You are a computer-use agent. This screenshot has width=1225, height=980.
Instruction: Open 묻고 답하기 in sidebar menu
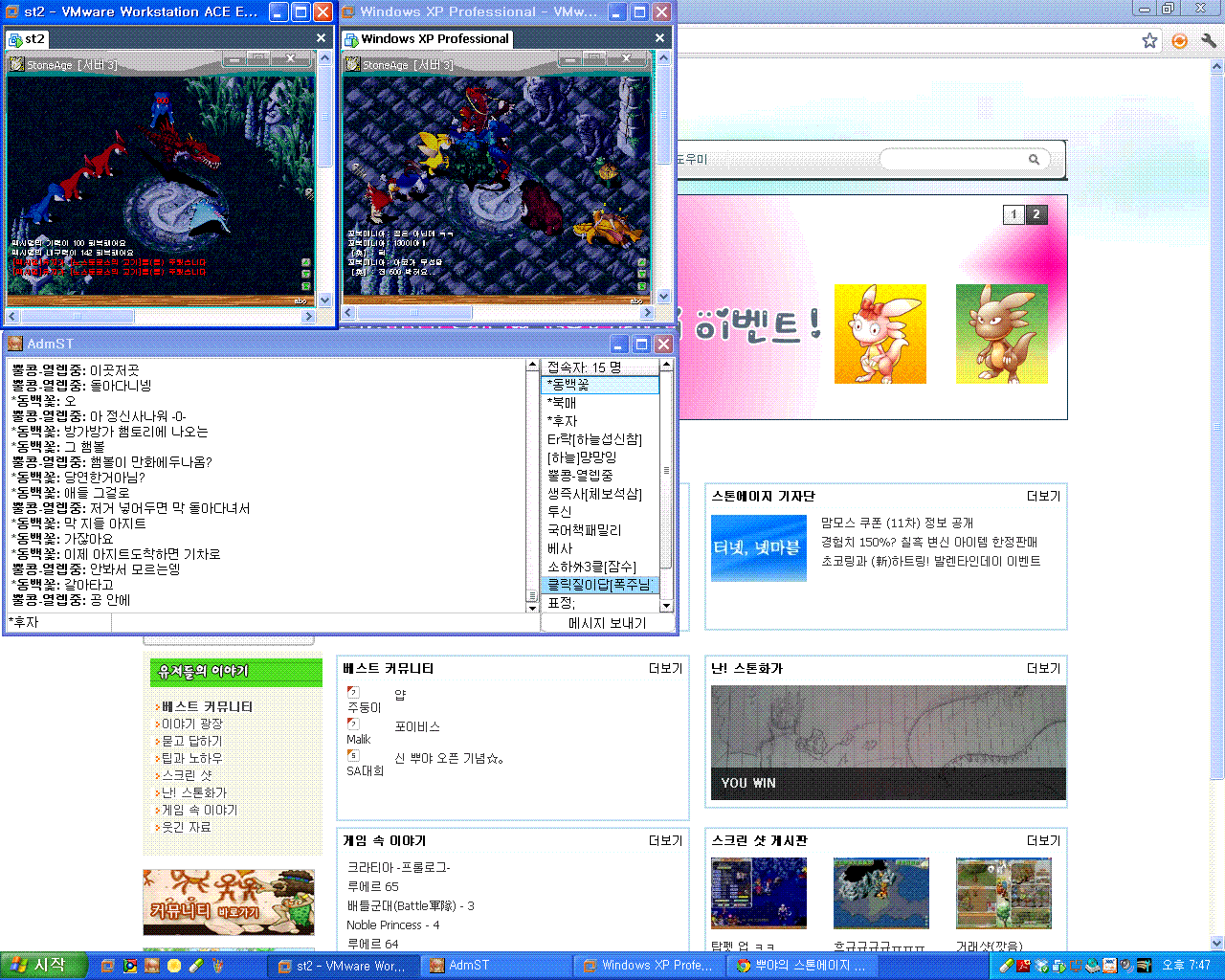click(x=191, y=741)
